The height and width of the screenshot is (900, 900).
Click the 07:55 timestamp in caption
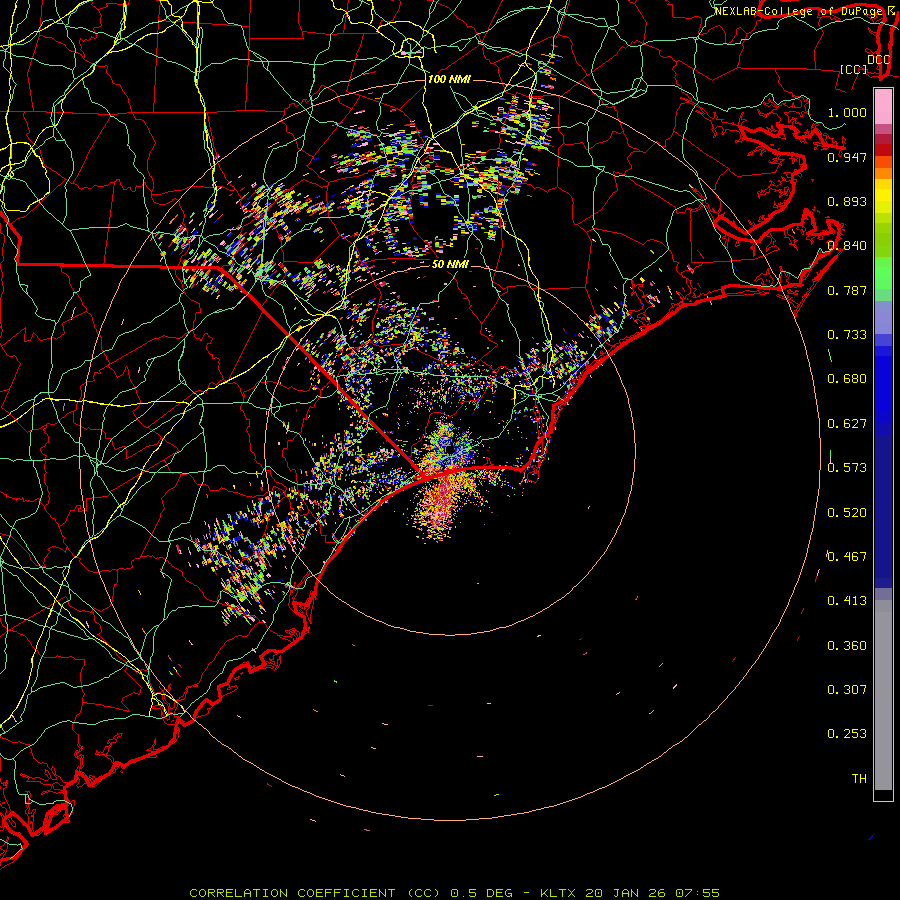coord(697,893)
